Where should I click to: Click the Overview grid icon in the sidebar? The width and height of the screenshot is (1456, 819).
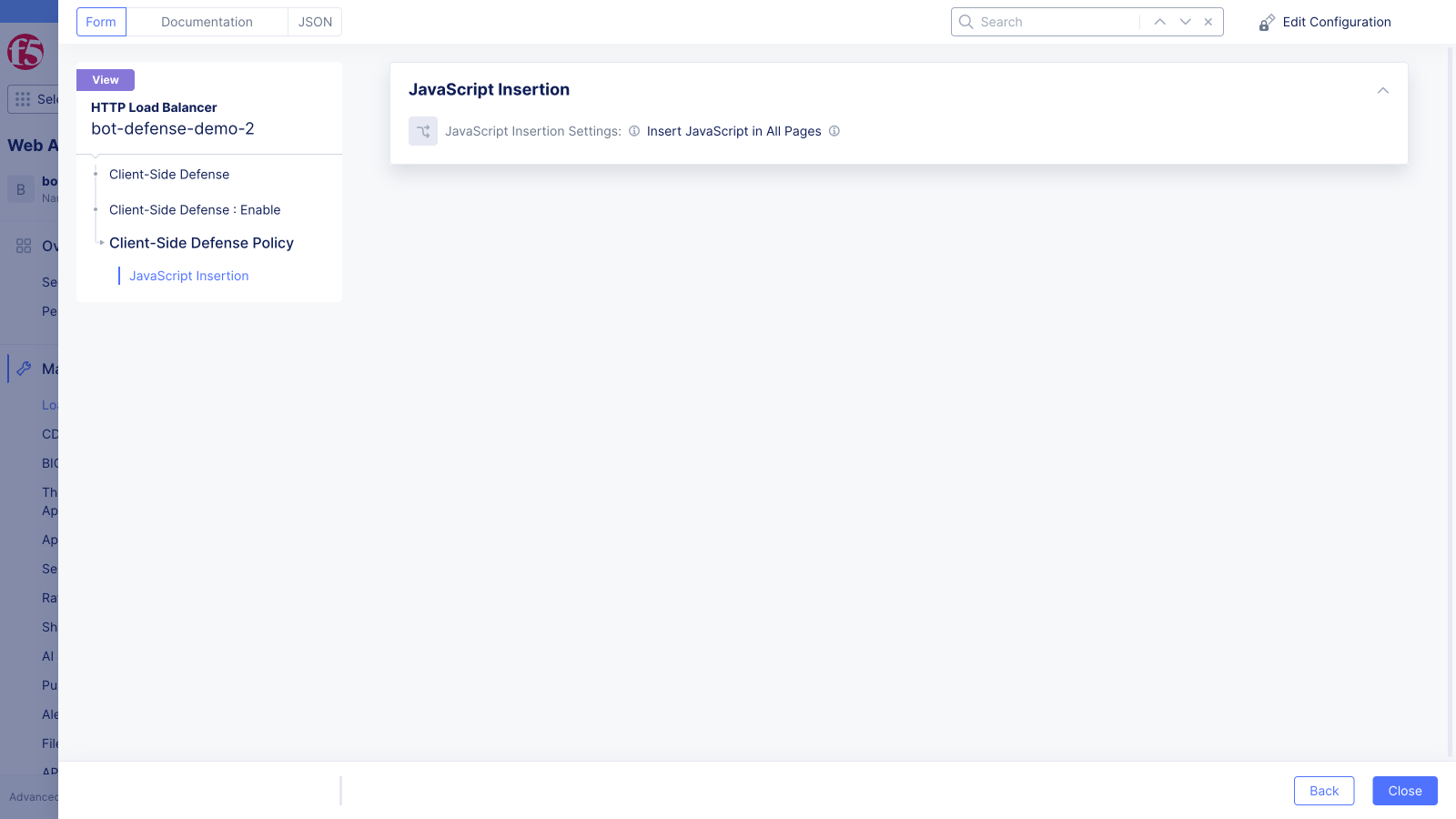tap(24, 245)
